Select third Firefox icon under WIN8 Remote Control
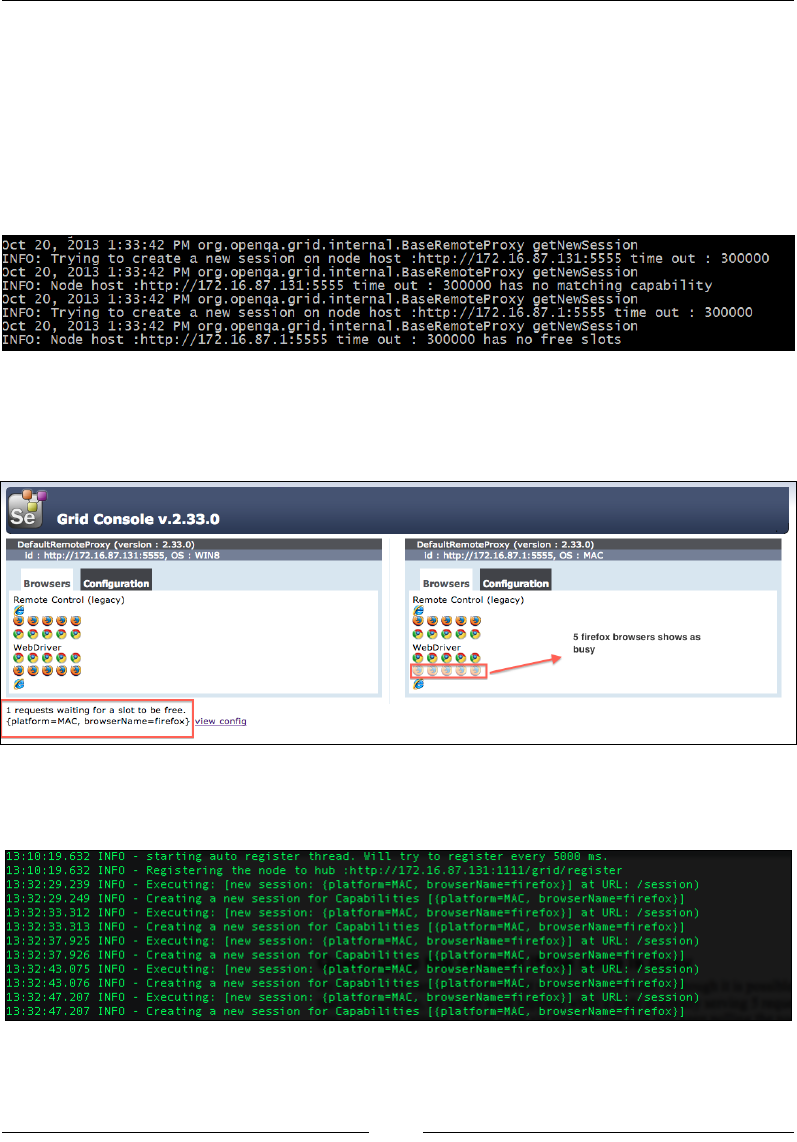This screenshot has height=1142, width=797. coord(47,621)
